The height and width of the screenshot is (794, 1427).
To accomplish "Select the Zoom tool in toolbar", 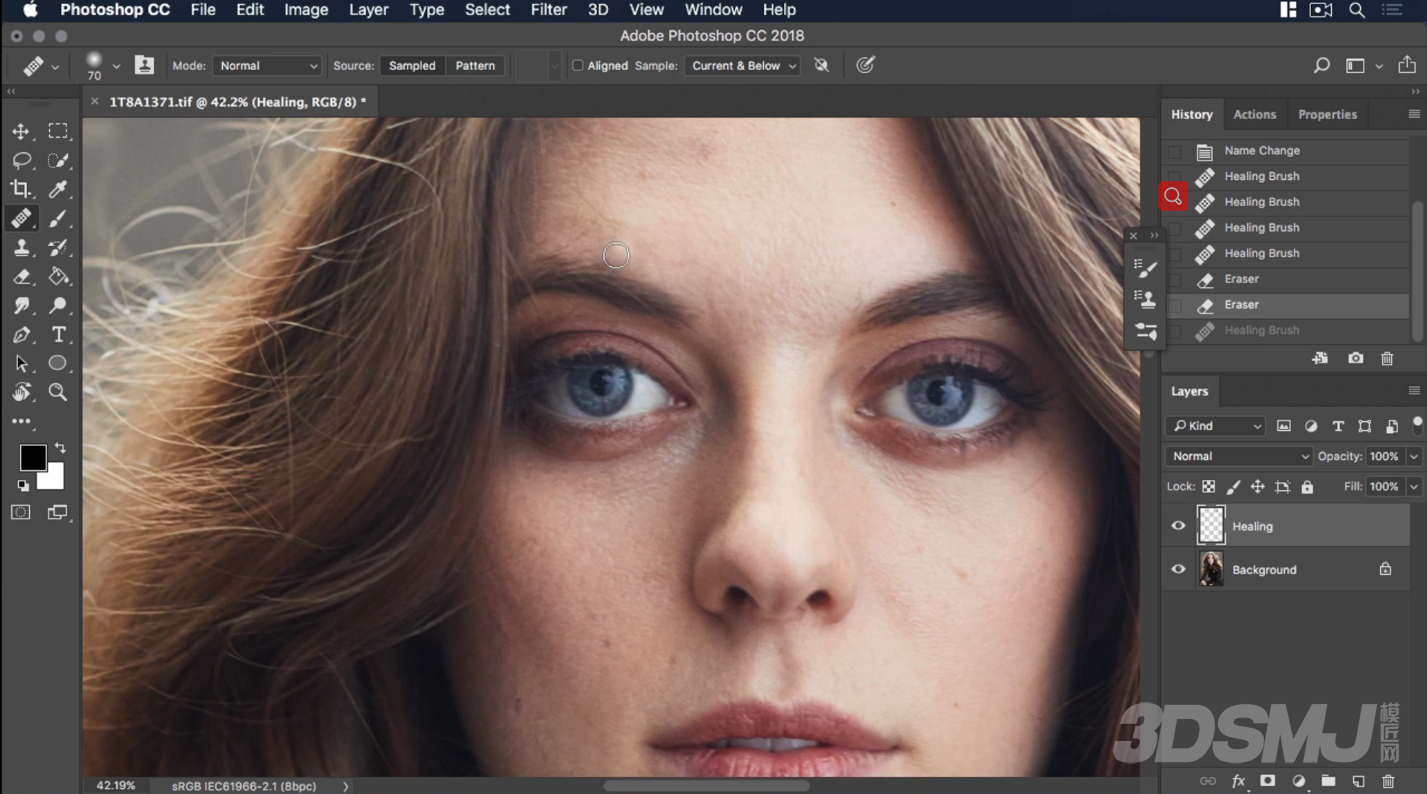I will click(58, 392).
